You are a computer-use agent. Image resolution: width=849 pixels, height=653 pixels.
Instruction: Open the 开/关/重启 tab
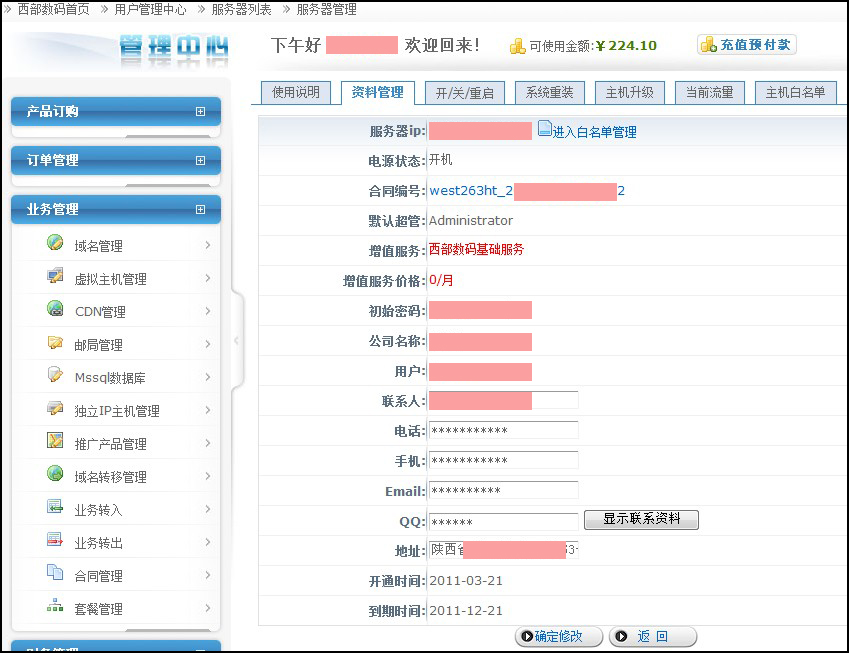(x=465, y=93)
